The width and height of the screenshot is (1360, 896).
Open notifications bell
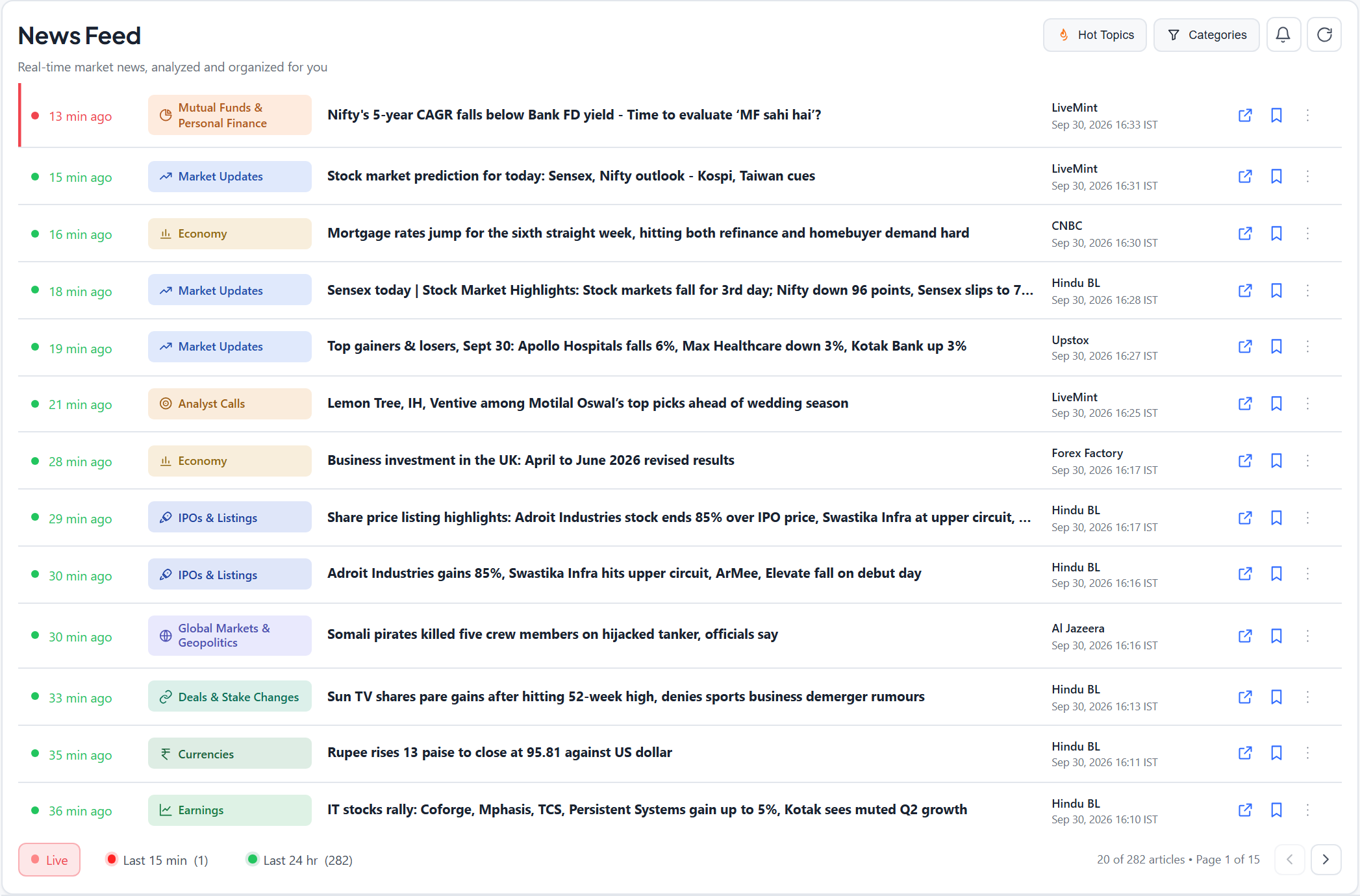(1283, 34)
